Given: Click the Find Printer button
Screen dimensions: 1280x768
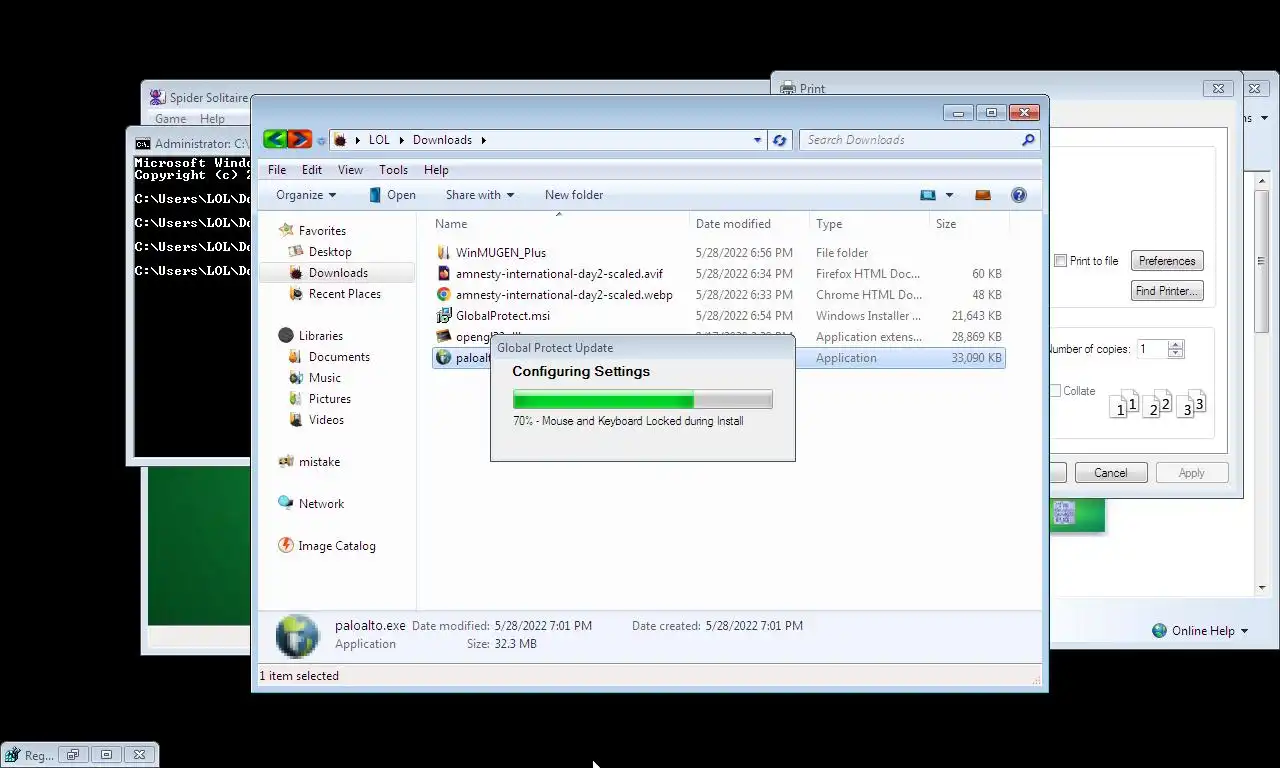Looking at the screenshot, I should (x=1167, y=291).
